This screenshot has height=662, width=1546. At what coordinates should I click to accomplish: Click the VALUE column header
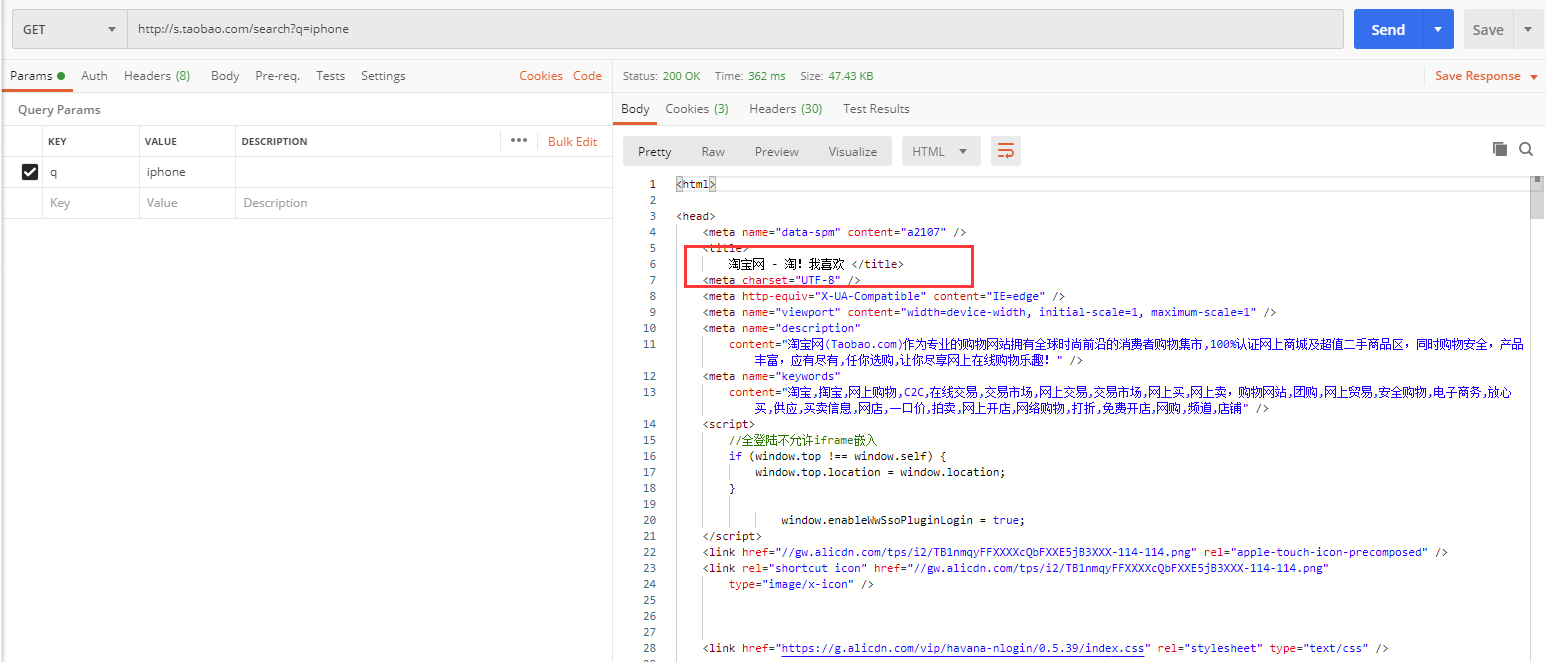click(161, 141)
